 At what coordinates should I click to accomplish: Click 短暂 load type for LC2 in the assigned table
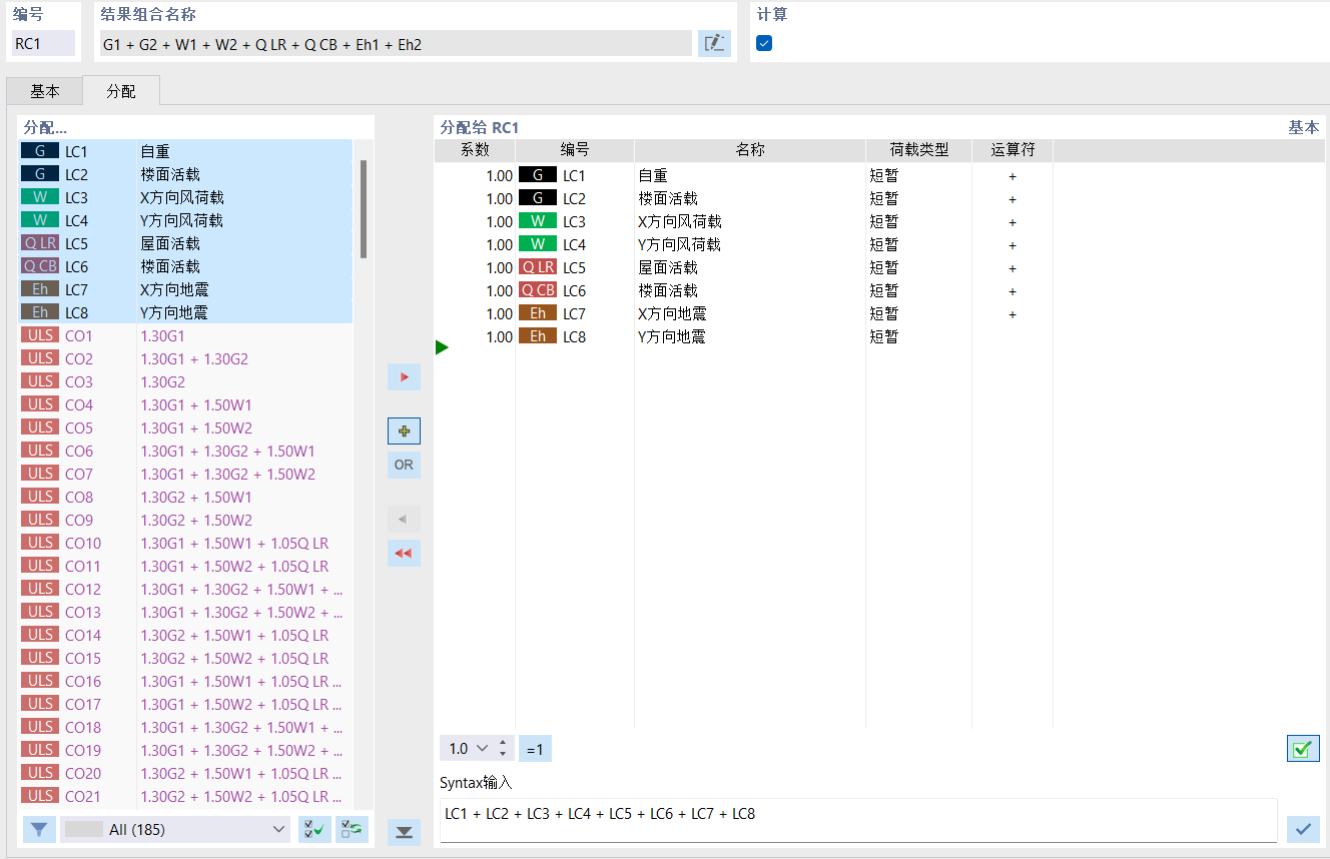point(885,198)
